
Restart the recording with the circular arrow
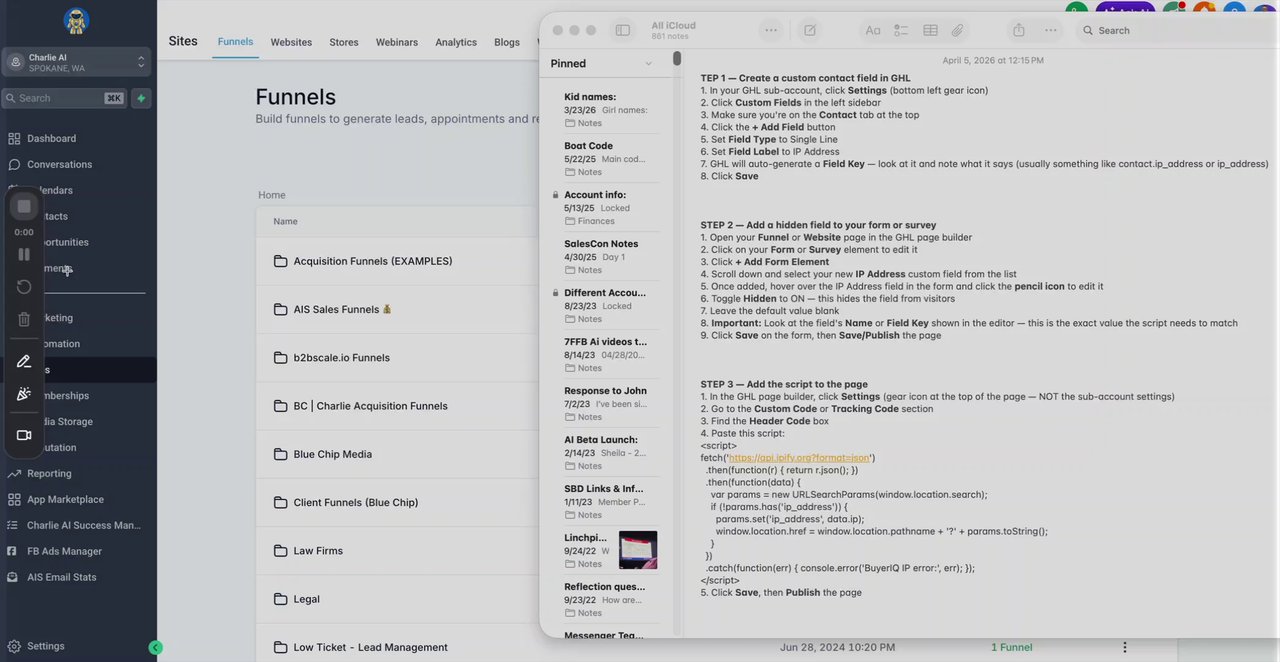24,287
